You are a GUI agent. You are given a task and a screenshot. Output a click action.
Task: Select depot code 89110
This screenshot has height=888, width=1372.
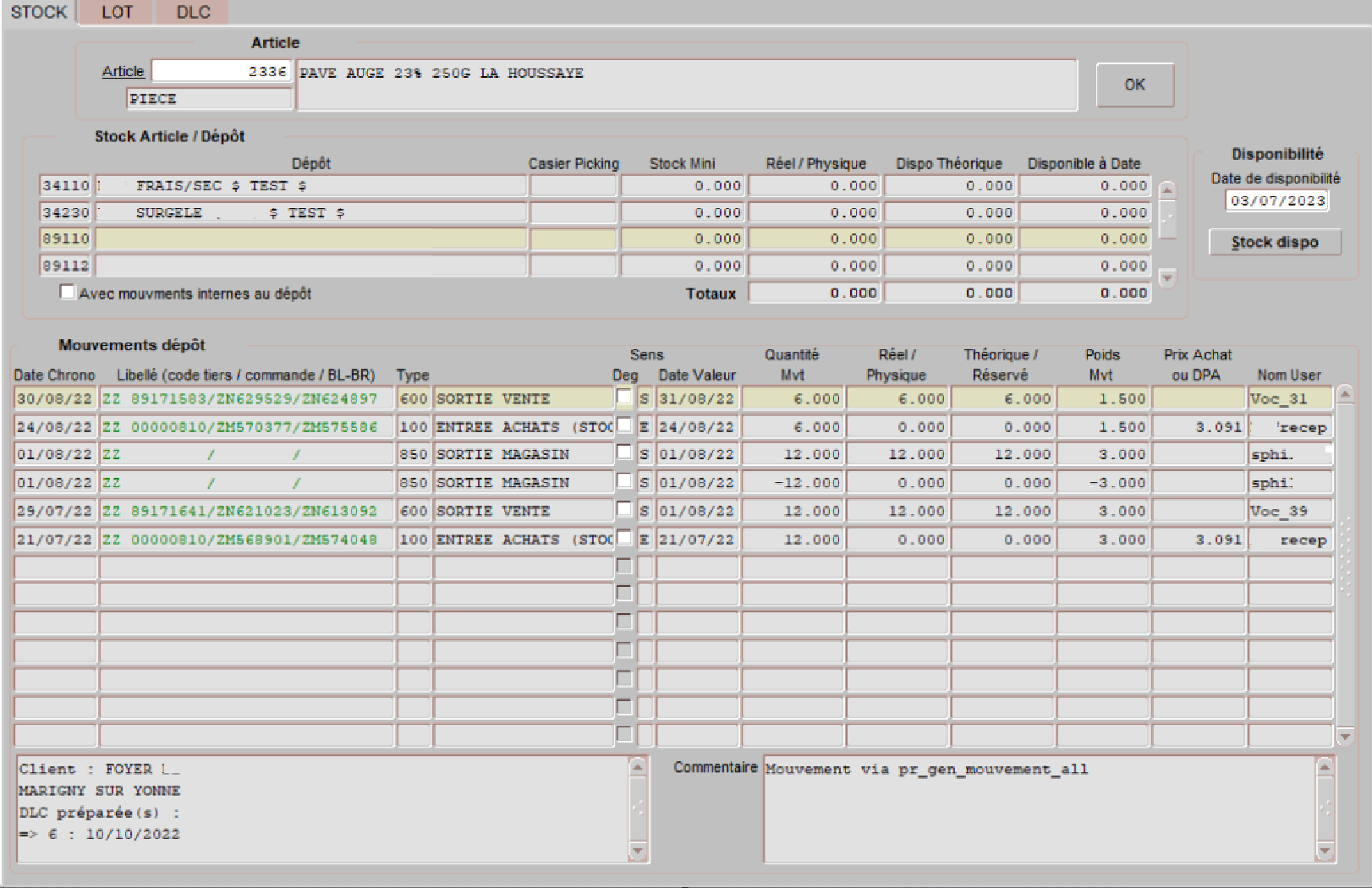point(66,238)
